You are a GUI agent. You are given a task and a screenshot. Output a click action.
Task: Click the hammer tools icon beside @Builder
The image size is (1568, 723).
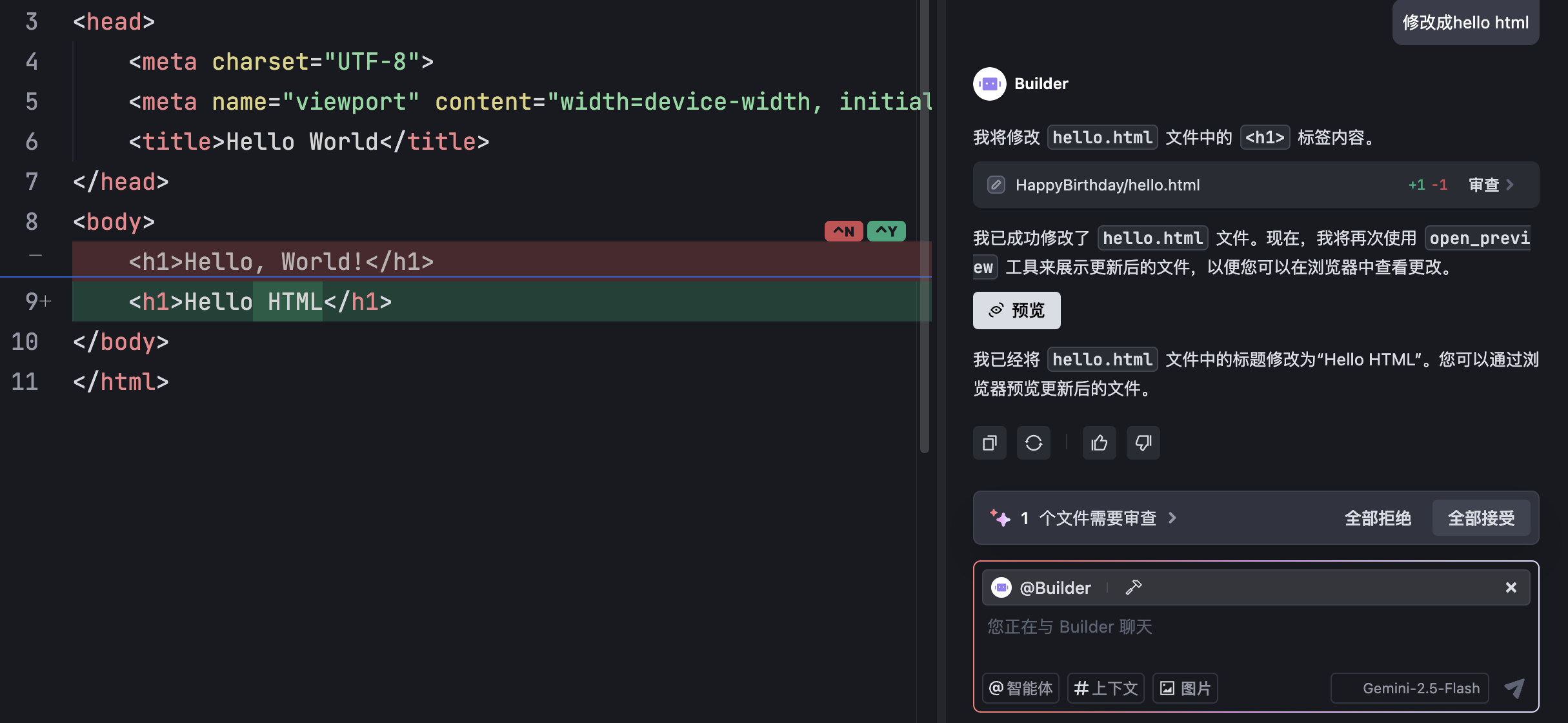click(x=1134, y=587)
